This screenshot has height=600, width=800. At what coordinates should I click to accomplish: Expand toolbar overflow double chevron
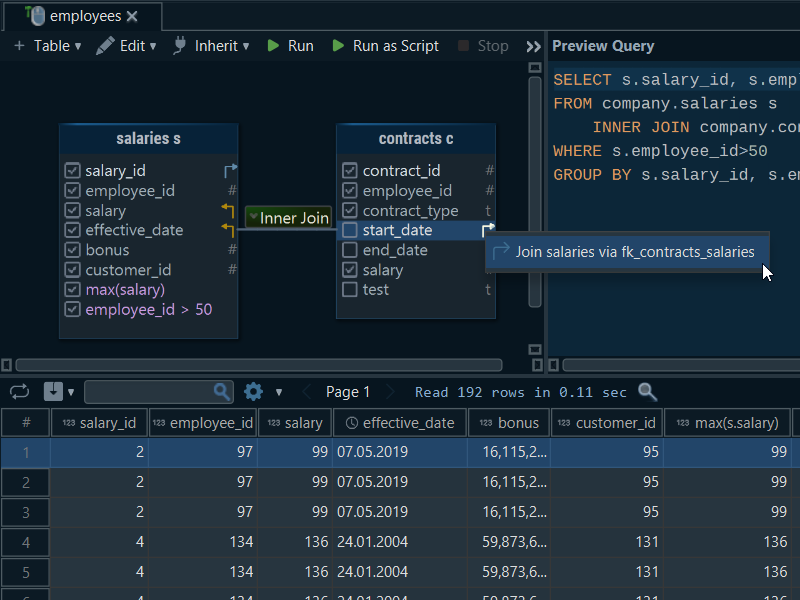(x=533, y=47)
